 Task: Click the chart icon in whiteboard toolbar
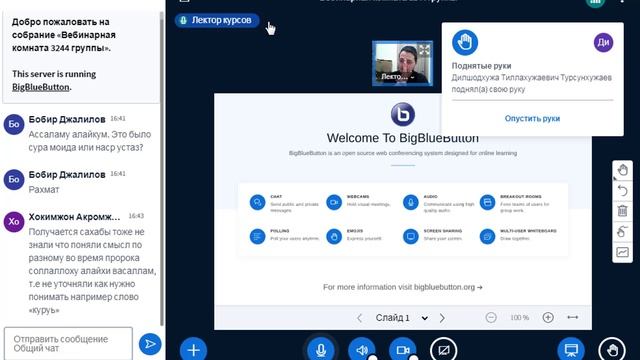click(x=622, y=252)
